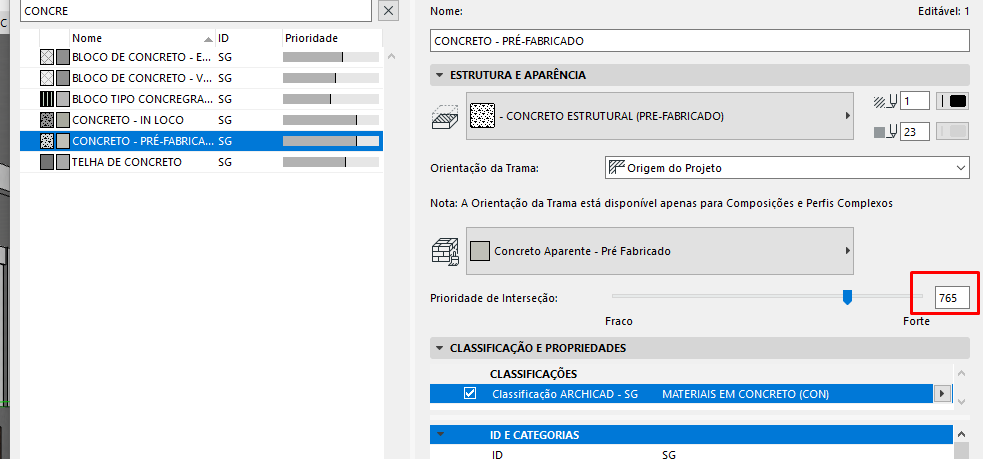Screen dimensions: 983x459
Task: Sort the list by Prioridade column
Action: click(330, 37)
